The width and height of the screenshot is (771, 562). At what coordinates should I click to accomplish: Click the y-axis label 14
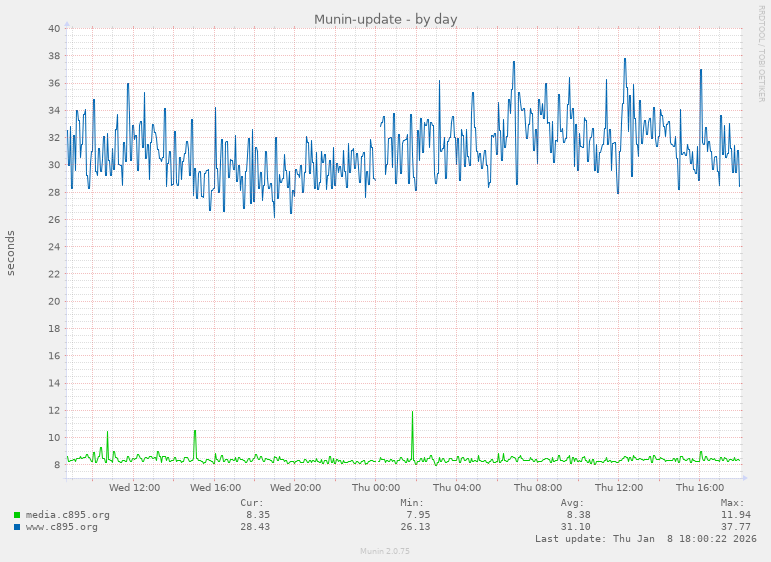[x=54, y=384]
